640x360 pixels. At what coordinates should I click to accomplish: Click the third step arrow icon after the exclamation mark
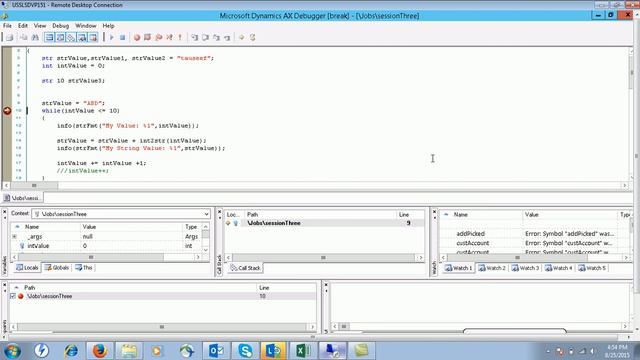[216, 38]
